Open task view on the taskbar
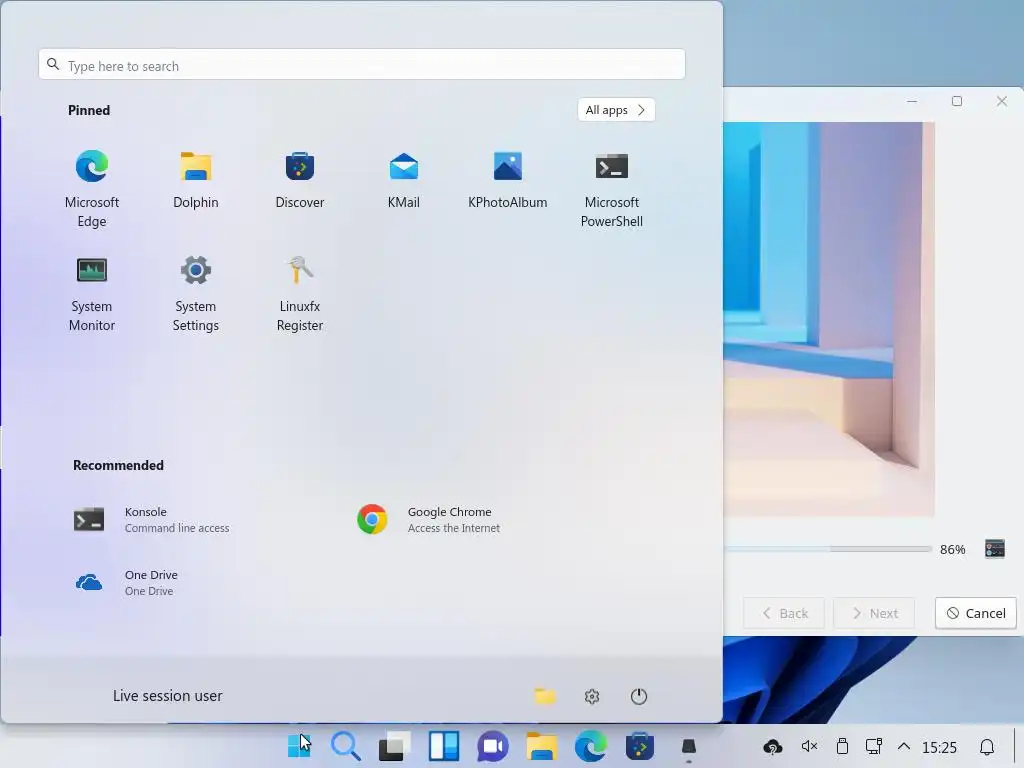1024x768 pixels. pos(394,746)
